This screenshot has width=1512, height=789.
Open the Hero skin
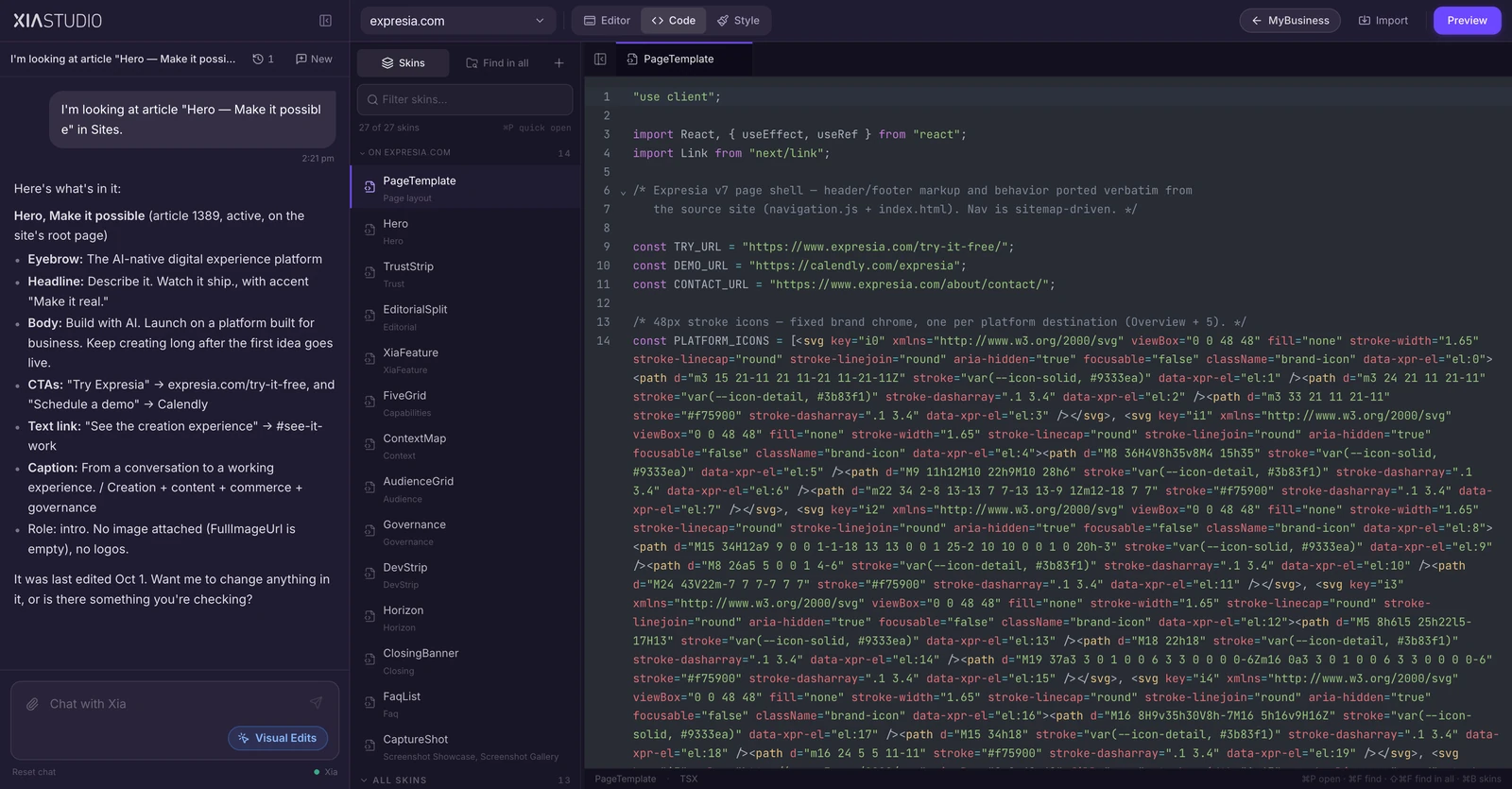tap(465, 232)
